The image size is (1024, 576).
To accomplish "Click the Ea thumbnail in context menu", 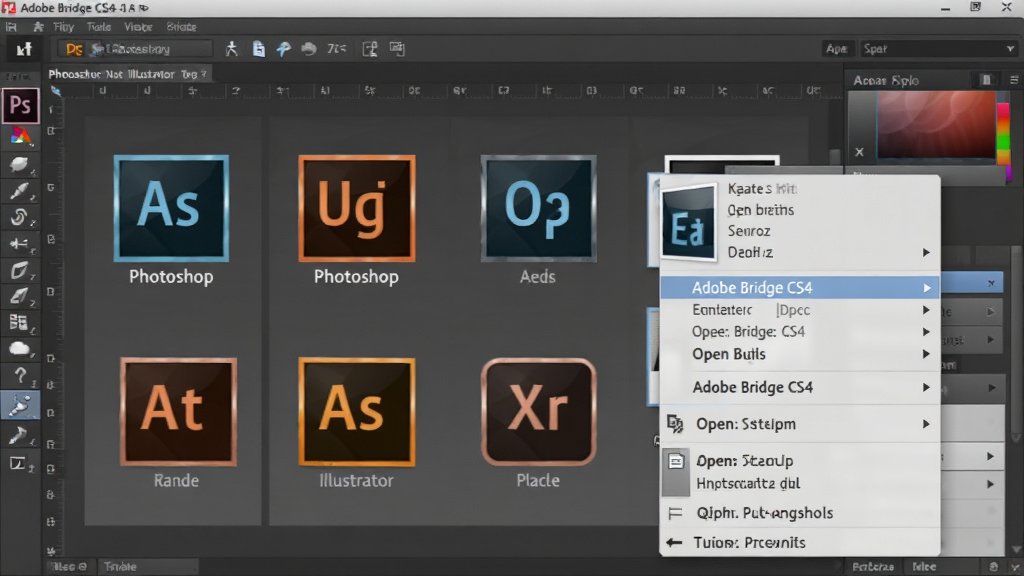I will pyautogui.click(x=688, y=223).
